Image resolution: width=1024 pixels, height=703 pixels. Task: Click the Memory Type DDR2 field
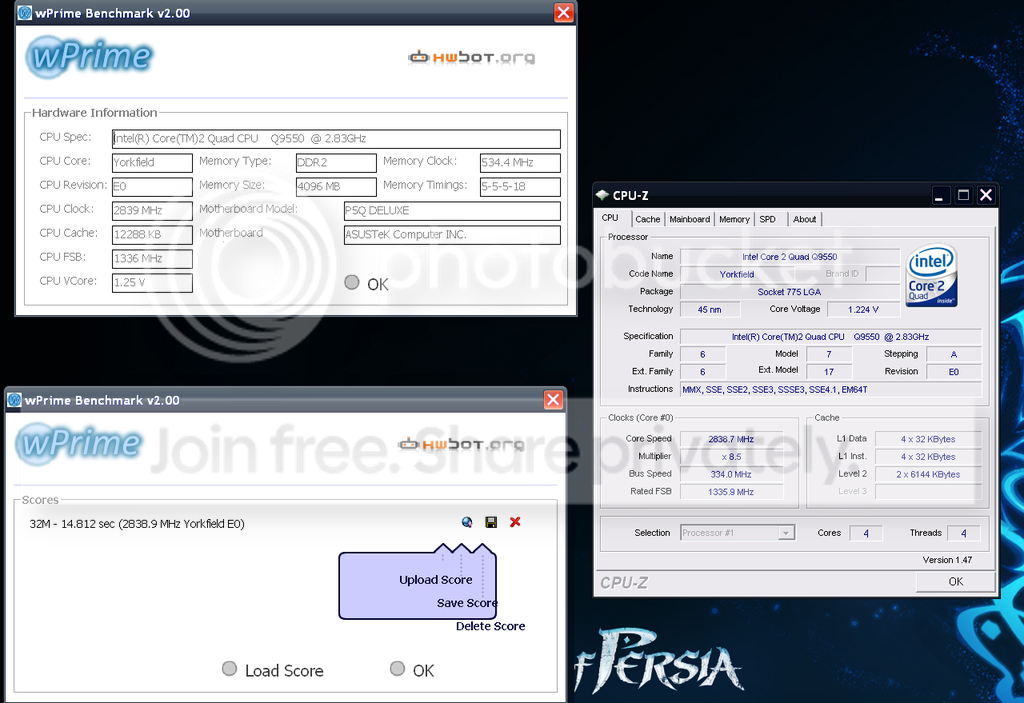point(336,163)
